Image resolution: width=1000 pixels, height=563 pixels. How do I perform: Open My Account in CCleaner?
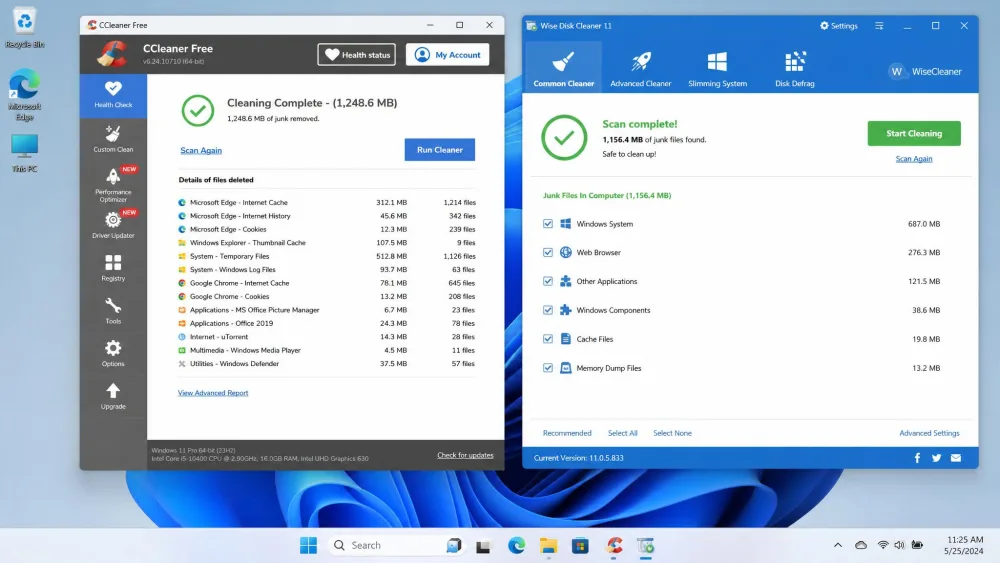pos(448,55)
